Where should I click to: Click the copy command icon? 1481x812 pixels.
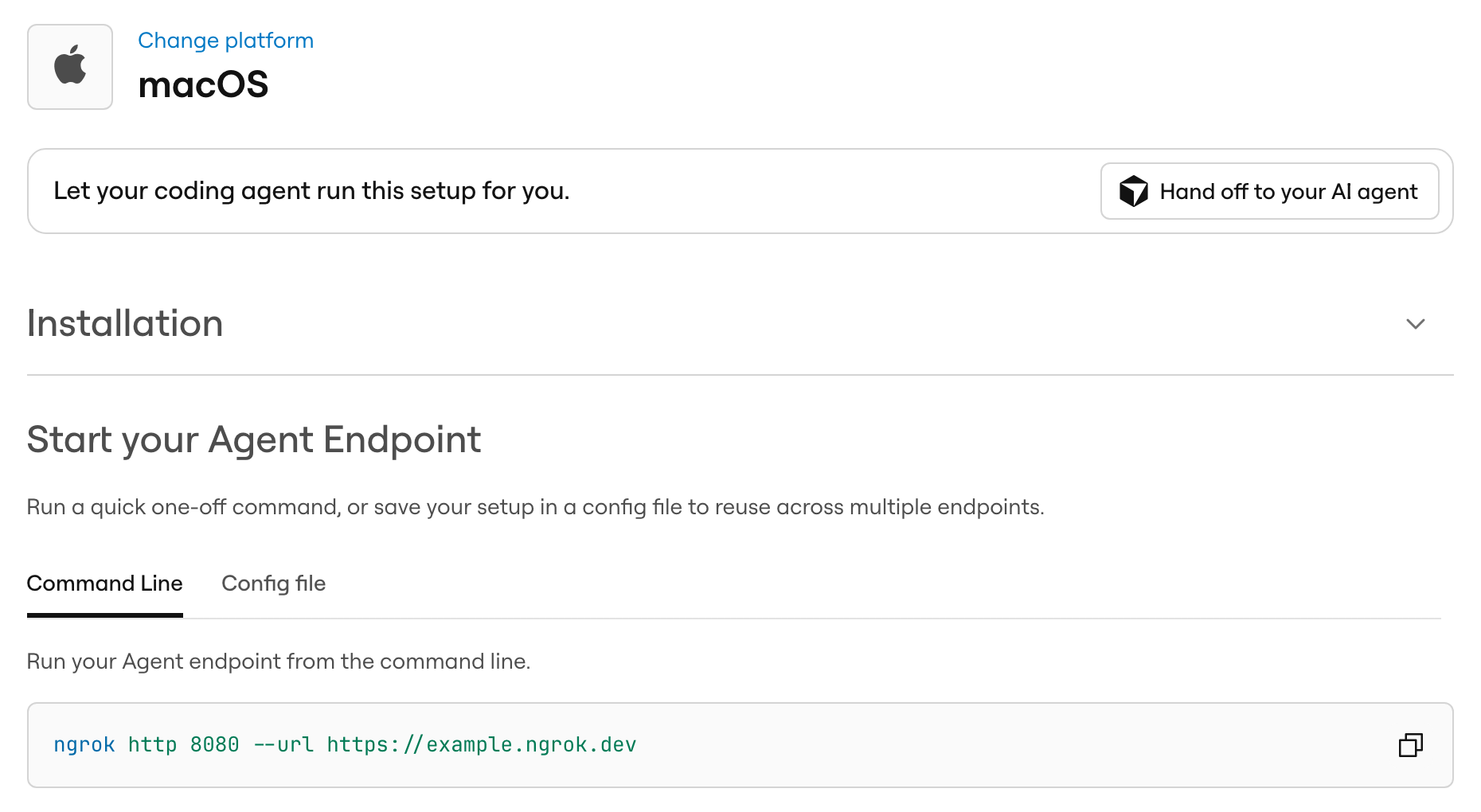(1410, 745)
